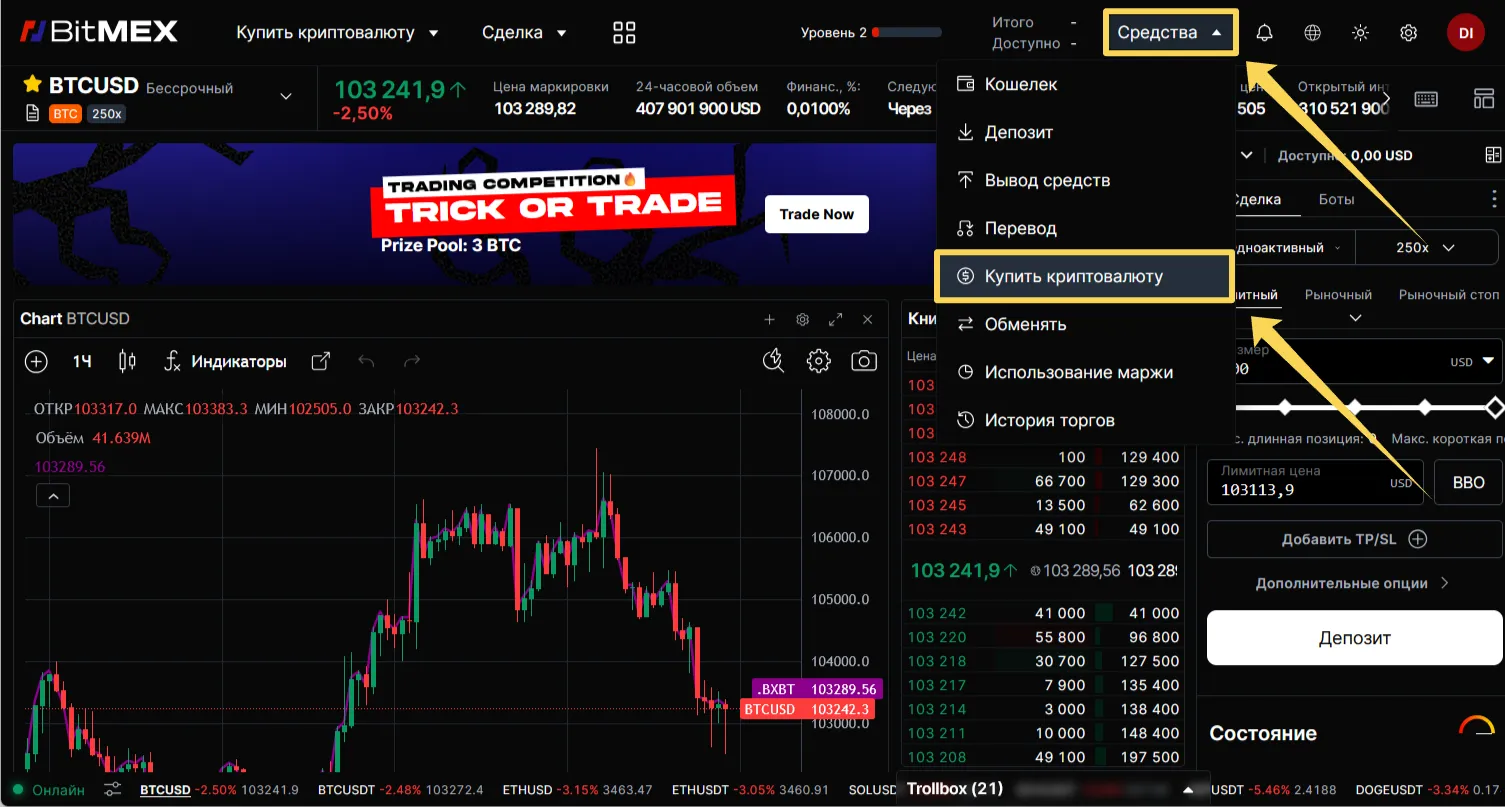Open the 250x leverage dropdown
The image size is (1505, 807).
(1427, 247)
